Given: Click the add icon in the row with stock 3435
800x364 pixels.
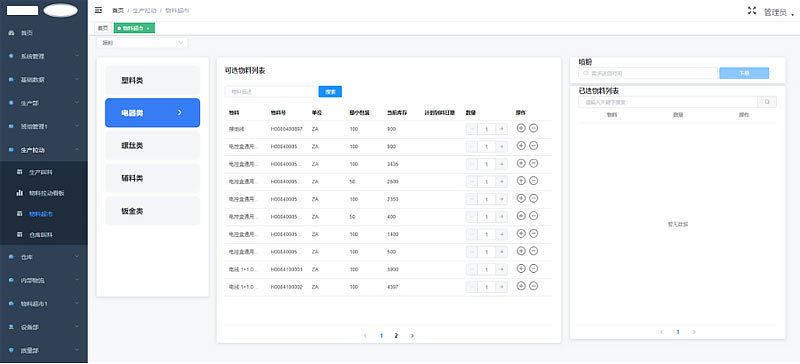Looking at the screenshot, I should coord(521,163).
